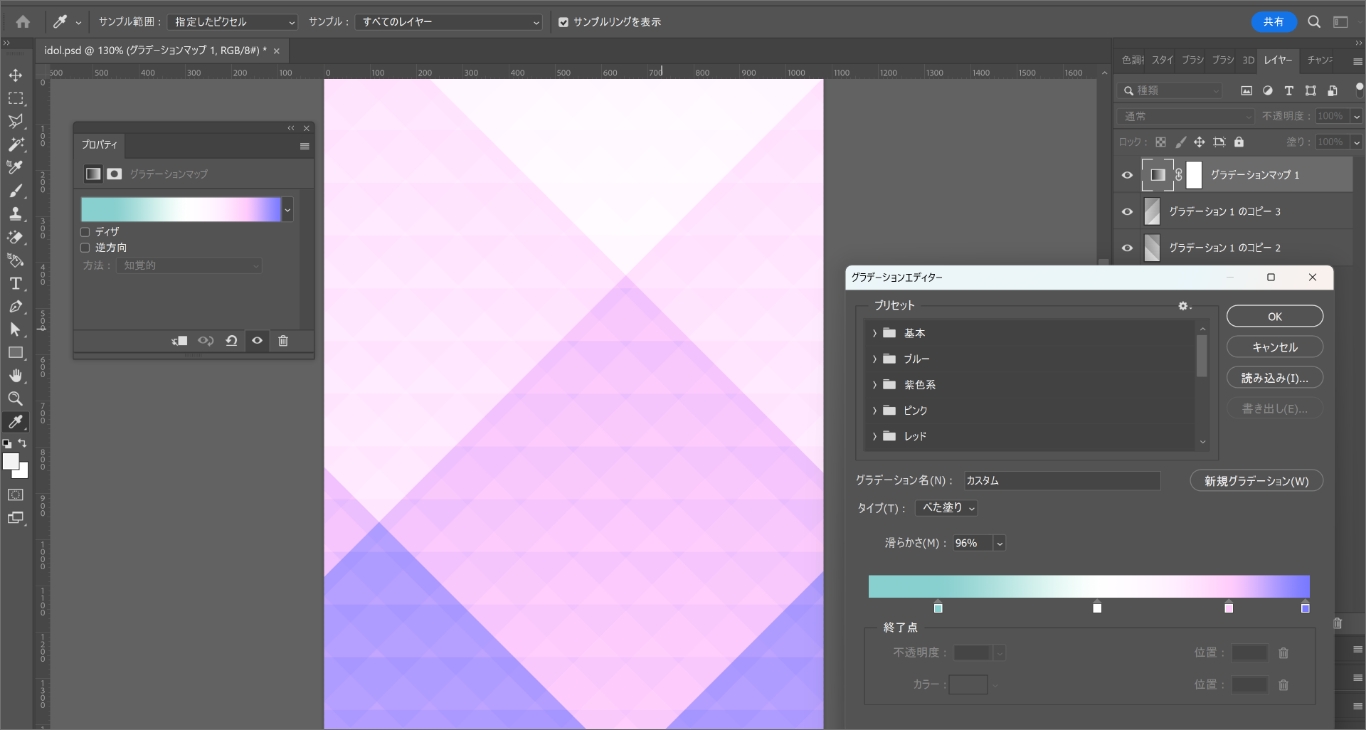This screenshot has width=1366, height=730.
Task: Open the タイプ べた塗り dropdown
Action: [x=946, y=508]
